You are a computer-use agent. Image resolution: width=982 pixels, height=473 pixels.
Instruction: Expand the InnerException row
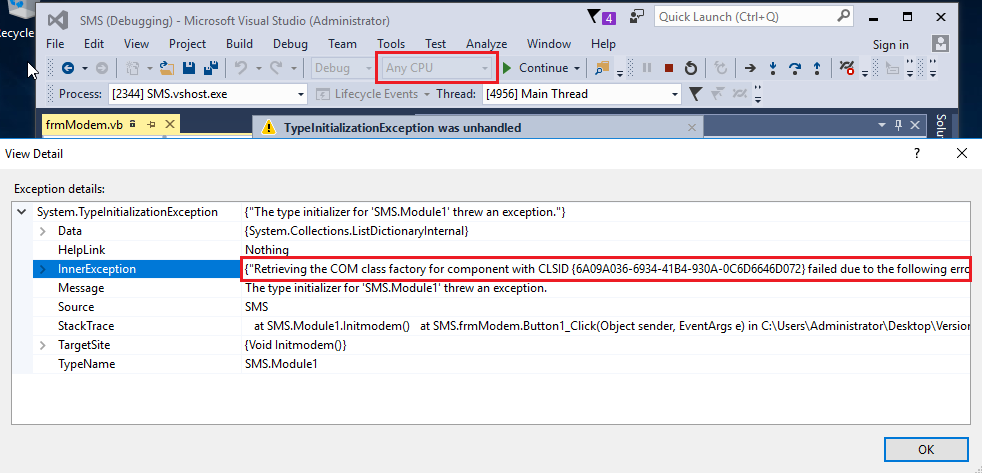tap(42, 269)
